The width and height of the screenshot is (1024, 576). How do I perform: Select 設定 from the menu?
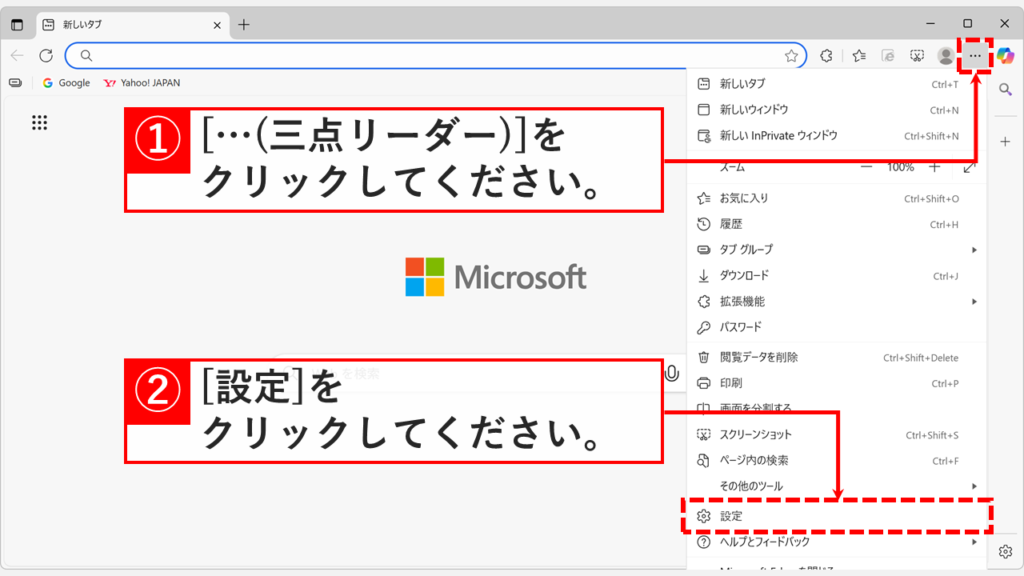pos(731,515)
